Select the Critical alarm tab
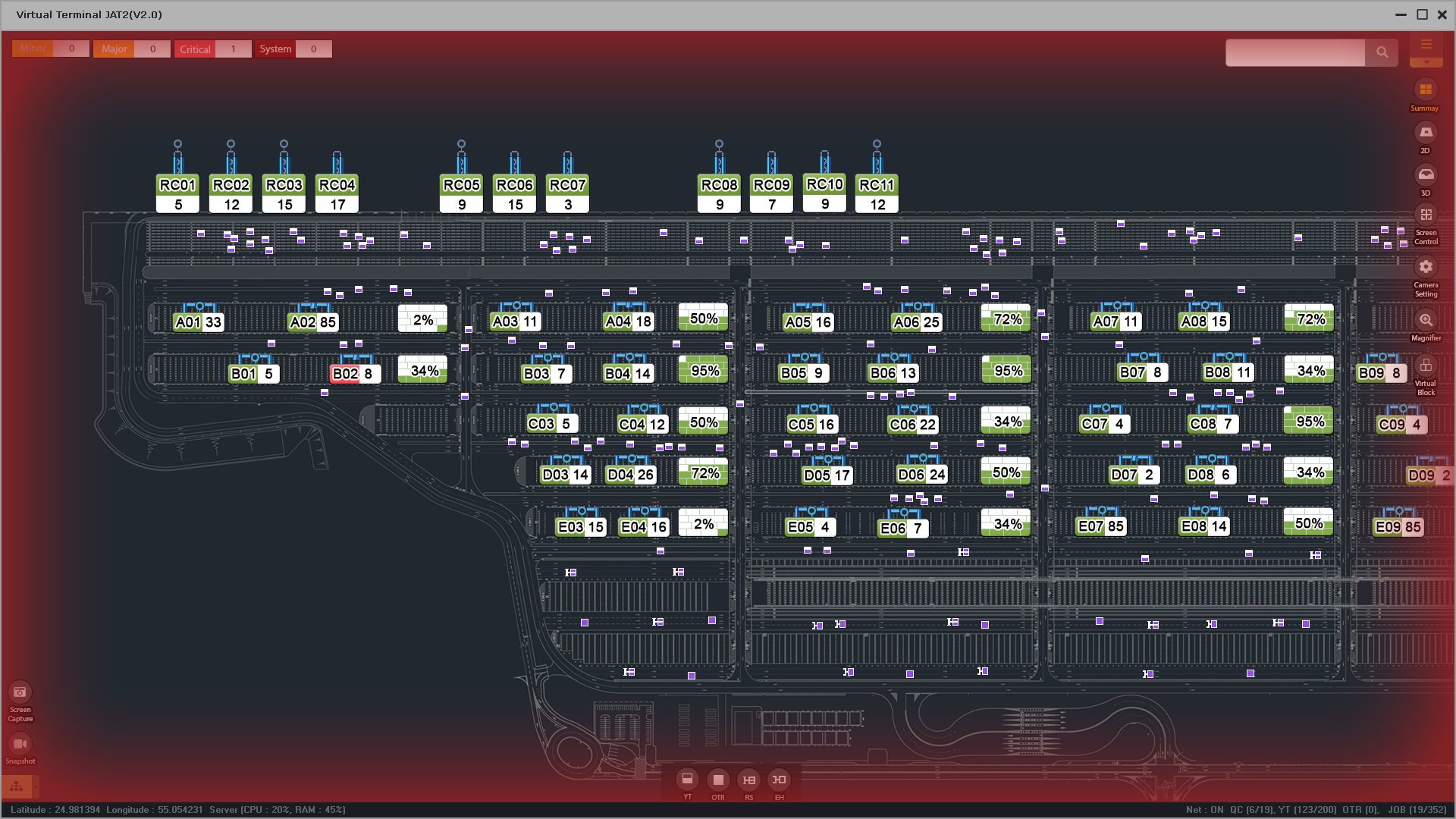The width and height of the screenshot is (1456, 819). tap(195, 49)
